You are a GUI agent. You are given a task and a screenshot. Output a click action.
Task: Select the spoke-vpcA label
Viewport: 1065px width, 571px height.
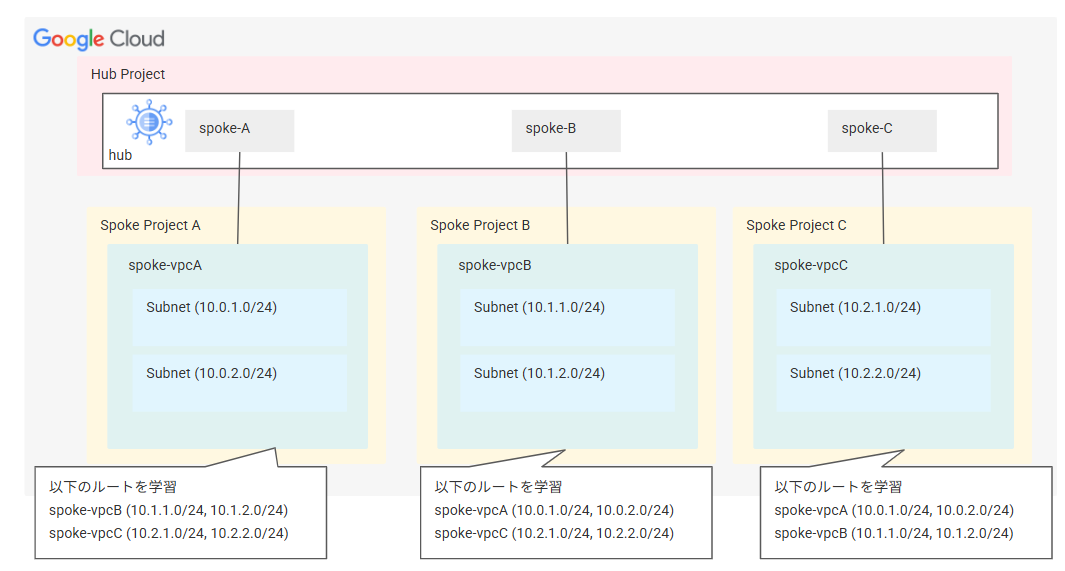pos(165,265)
